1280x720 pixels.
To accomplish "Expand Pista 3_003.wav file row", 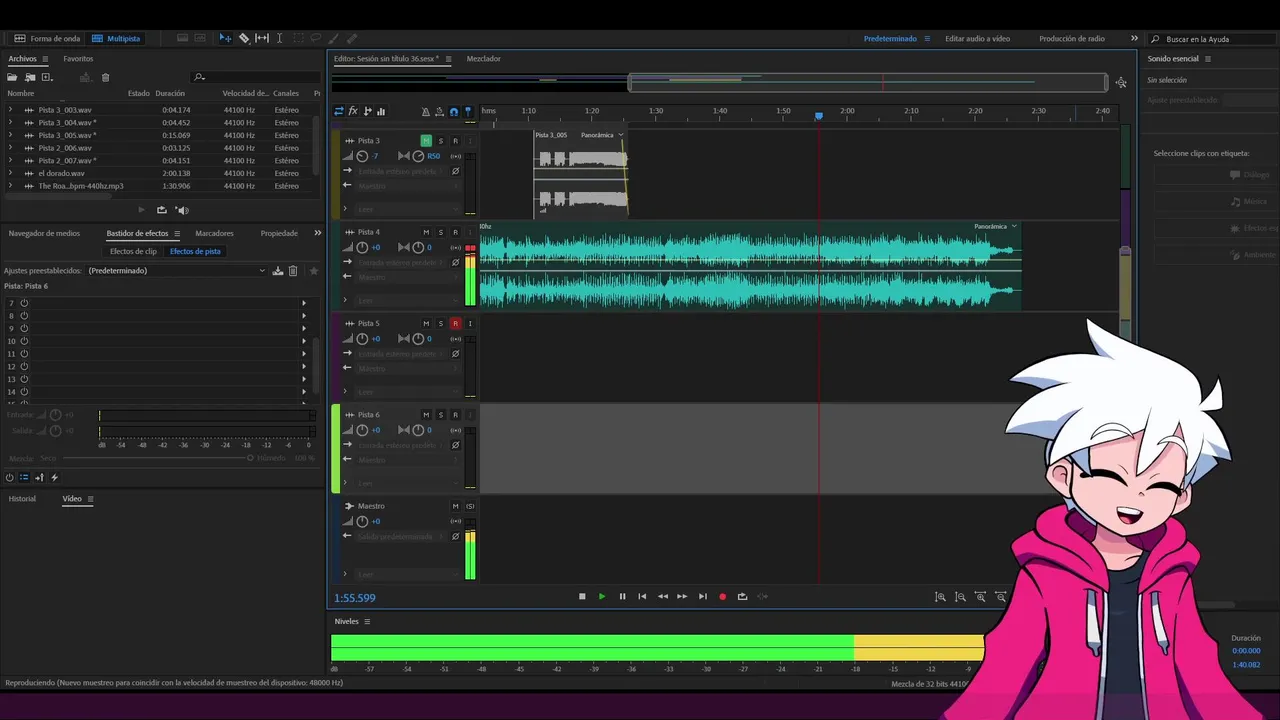I will tap(10, 110).
